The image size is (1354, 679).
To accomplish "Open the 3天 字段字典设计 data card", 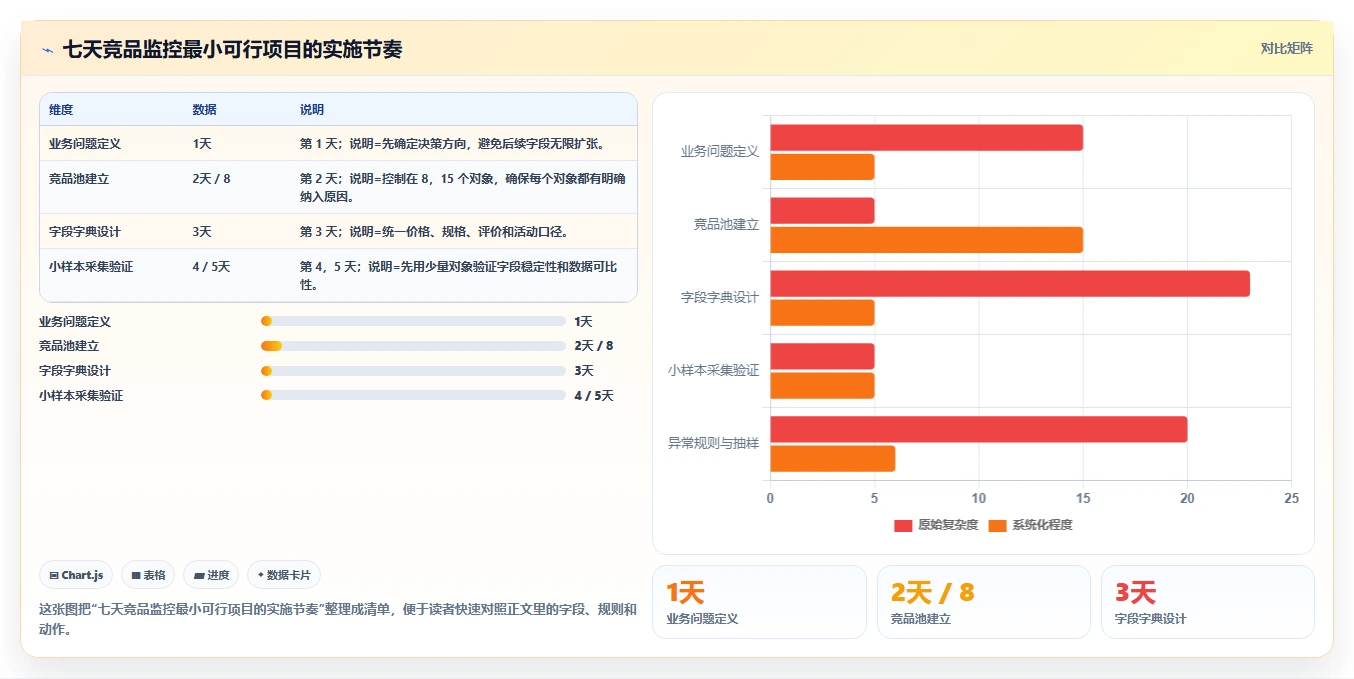I will tap(1208, 602).
